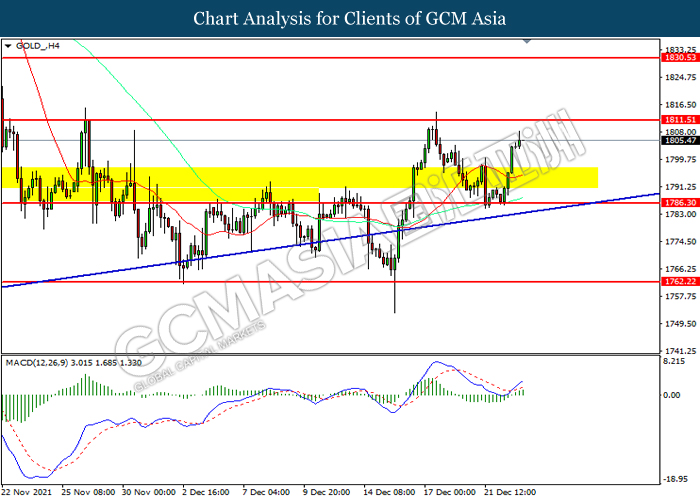Click the MACD 0.00 scale value

point(672,395)
